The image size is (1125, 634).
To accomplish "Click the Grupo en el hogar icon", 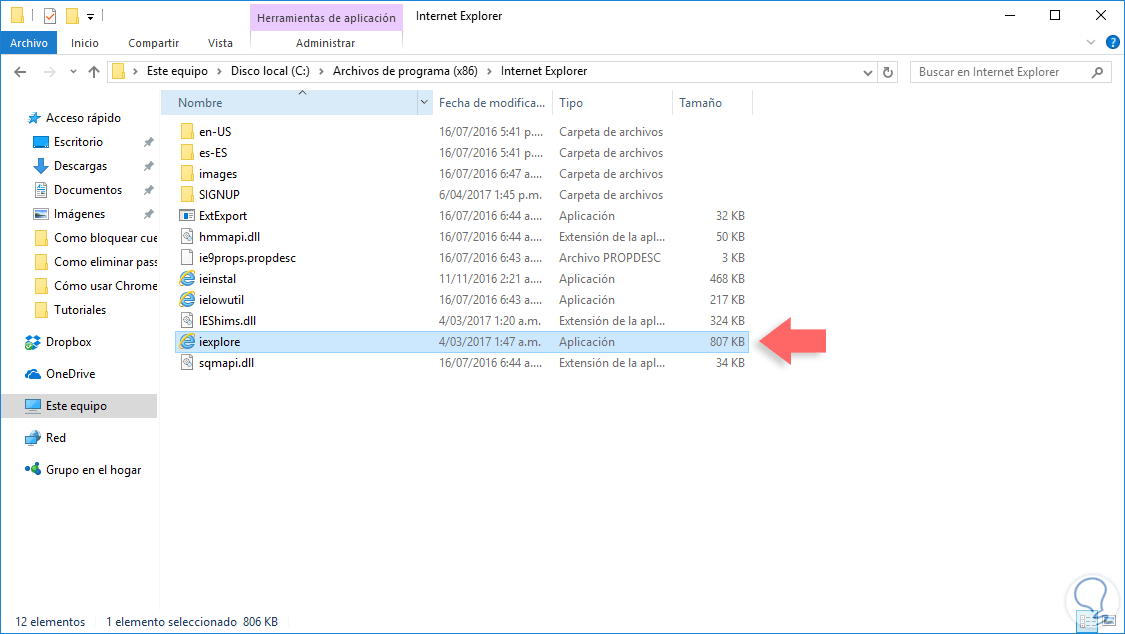I will pyautogui.click(x=33, y=470).
